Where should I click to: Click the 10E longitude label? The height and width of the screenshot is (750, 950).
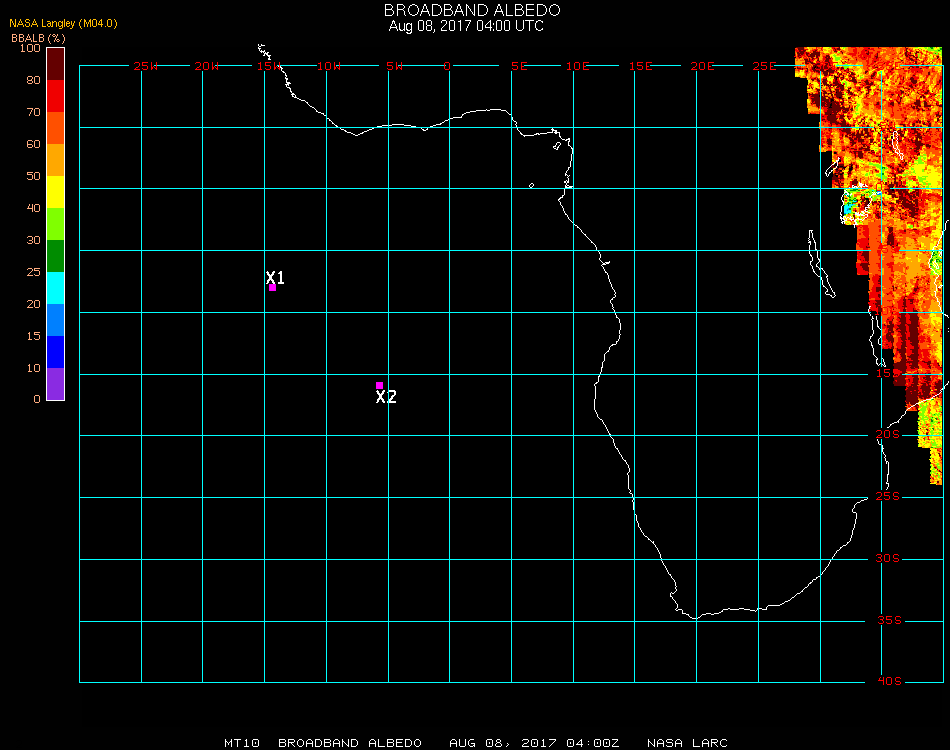577,66
